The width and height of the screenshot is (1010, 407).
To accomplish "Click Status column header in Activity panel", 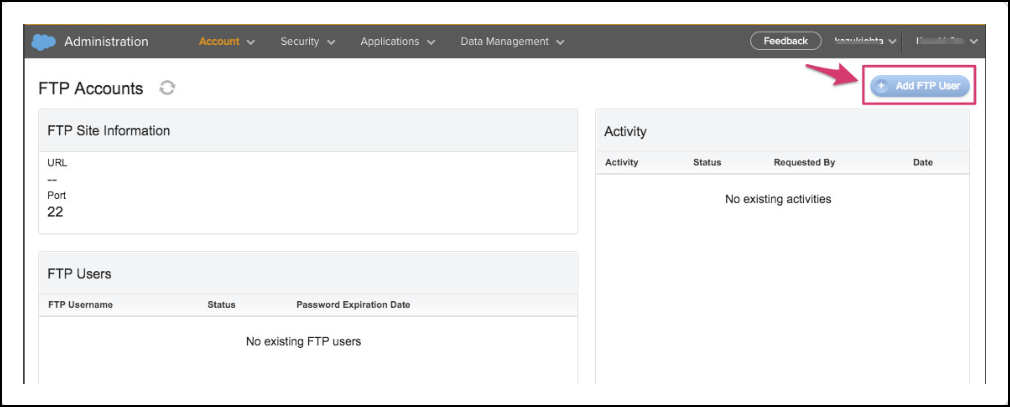I will (707, 162).
